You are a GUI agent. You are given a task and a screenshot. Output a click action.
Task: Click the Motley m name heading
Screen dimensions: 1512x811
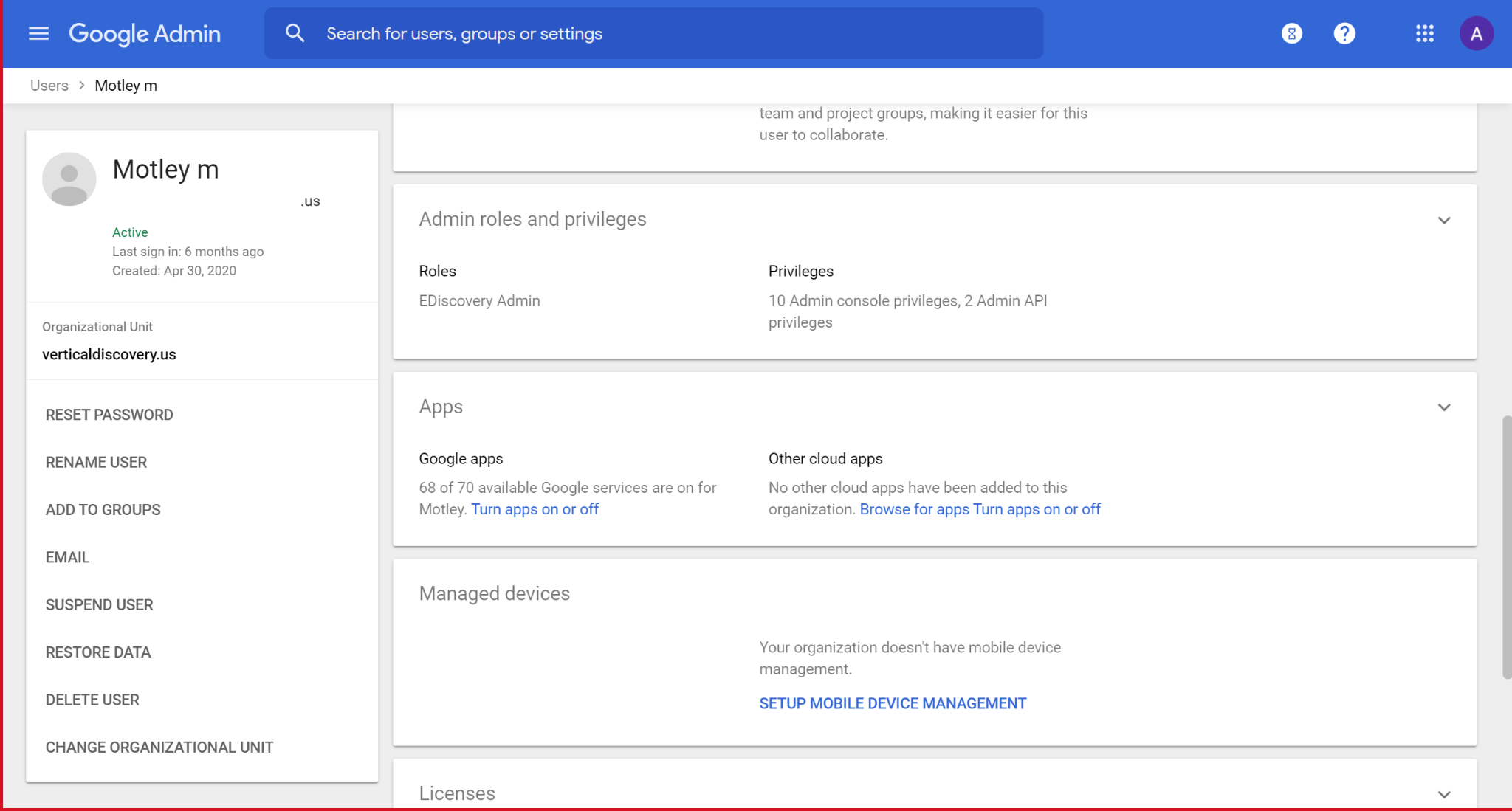[165, 169]
